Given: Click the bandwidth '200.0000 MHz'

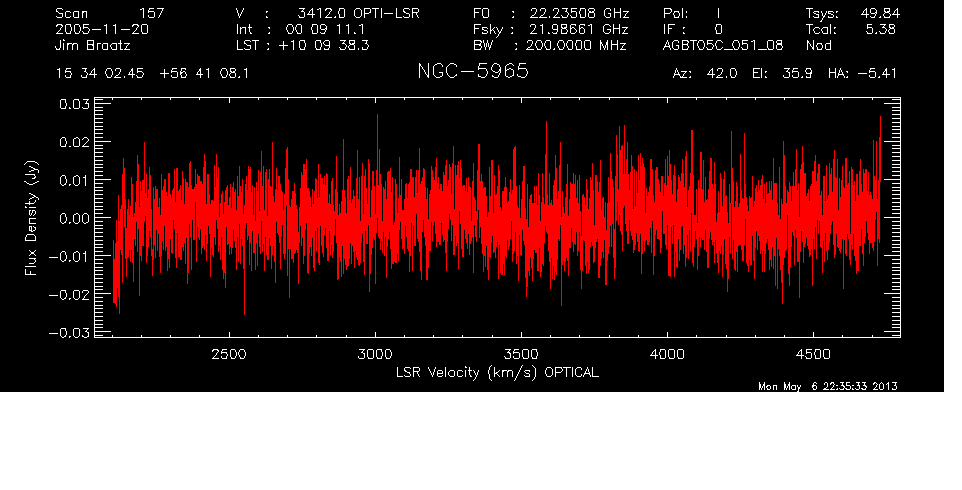Looking at the screenshot, I should tap(576, 46).
